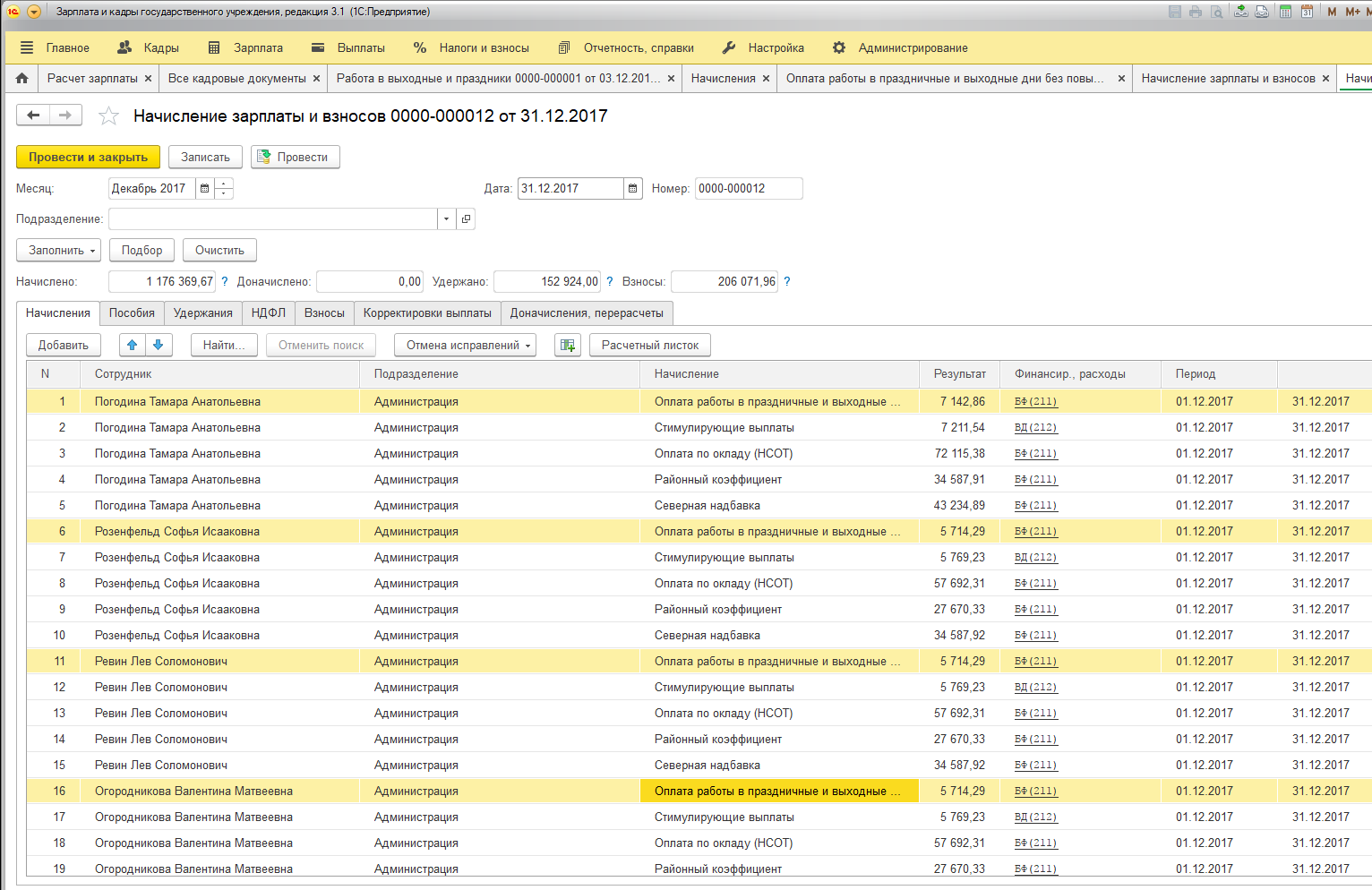Click the get-link icon with green arrow
Viewport: 1372px width, 890px height.
(x=1241, y=12)
